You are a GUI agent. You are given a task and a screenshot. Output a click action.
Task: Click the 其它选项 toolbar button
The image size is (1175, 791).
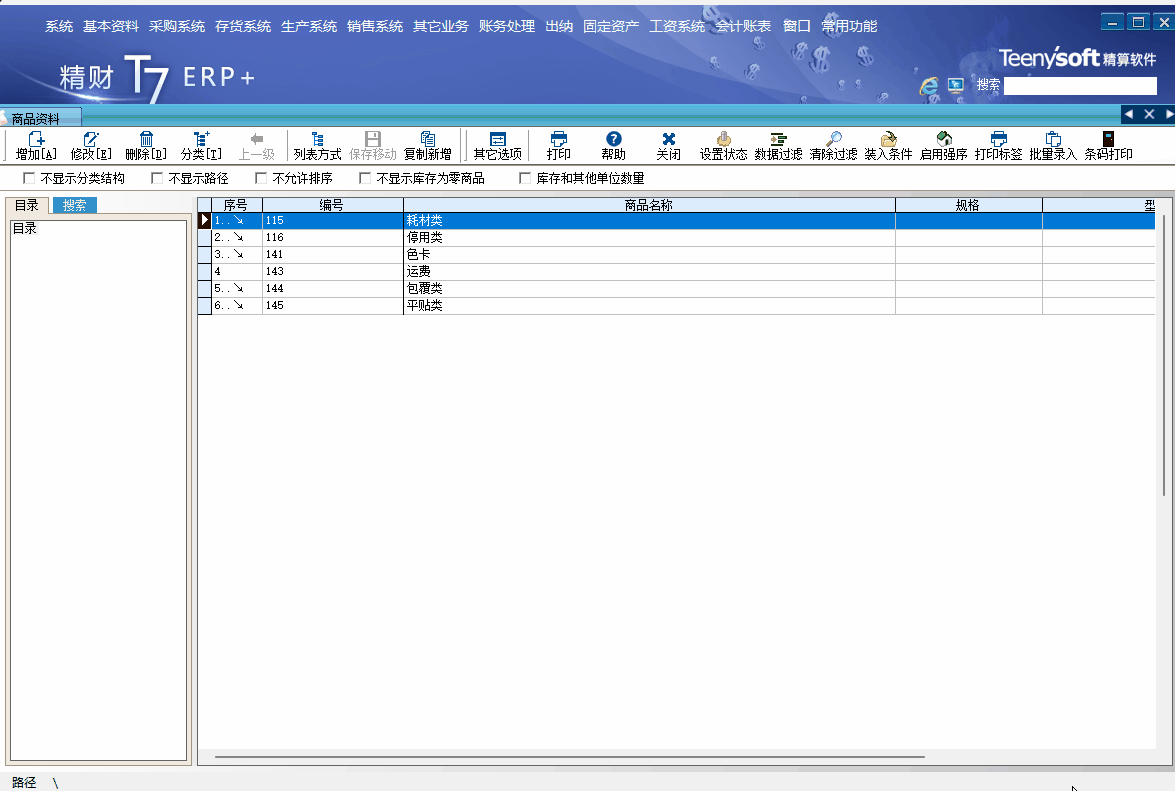498,146
